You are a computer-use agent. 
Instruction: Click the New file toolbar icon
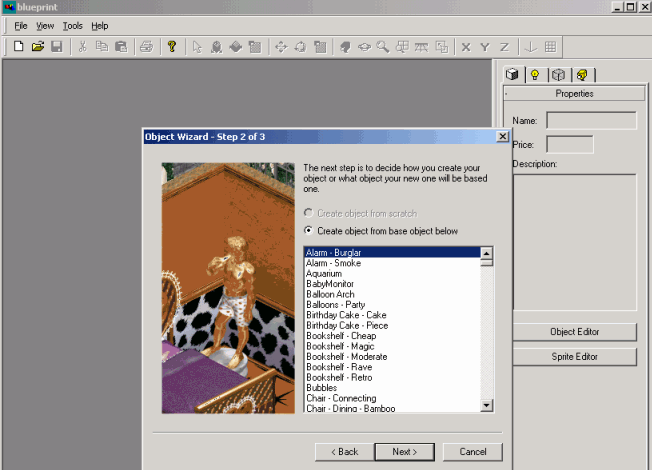pos(18,47)
